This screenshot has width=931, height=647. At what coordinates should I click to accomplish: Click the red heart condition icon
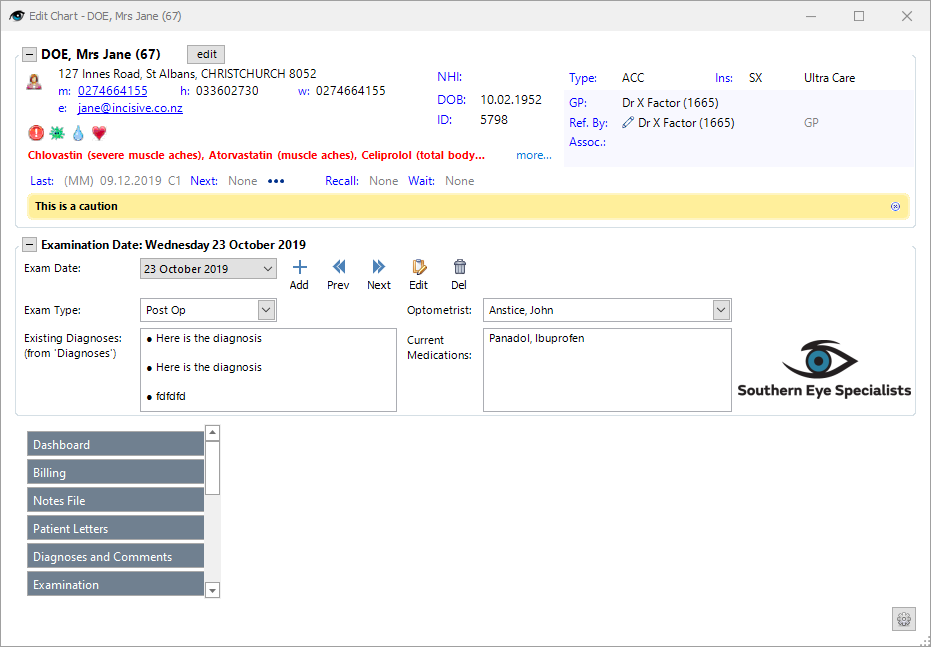coord(99,133)
